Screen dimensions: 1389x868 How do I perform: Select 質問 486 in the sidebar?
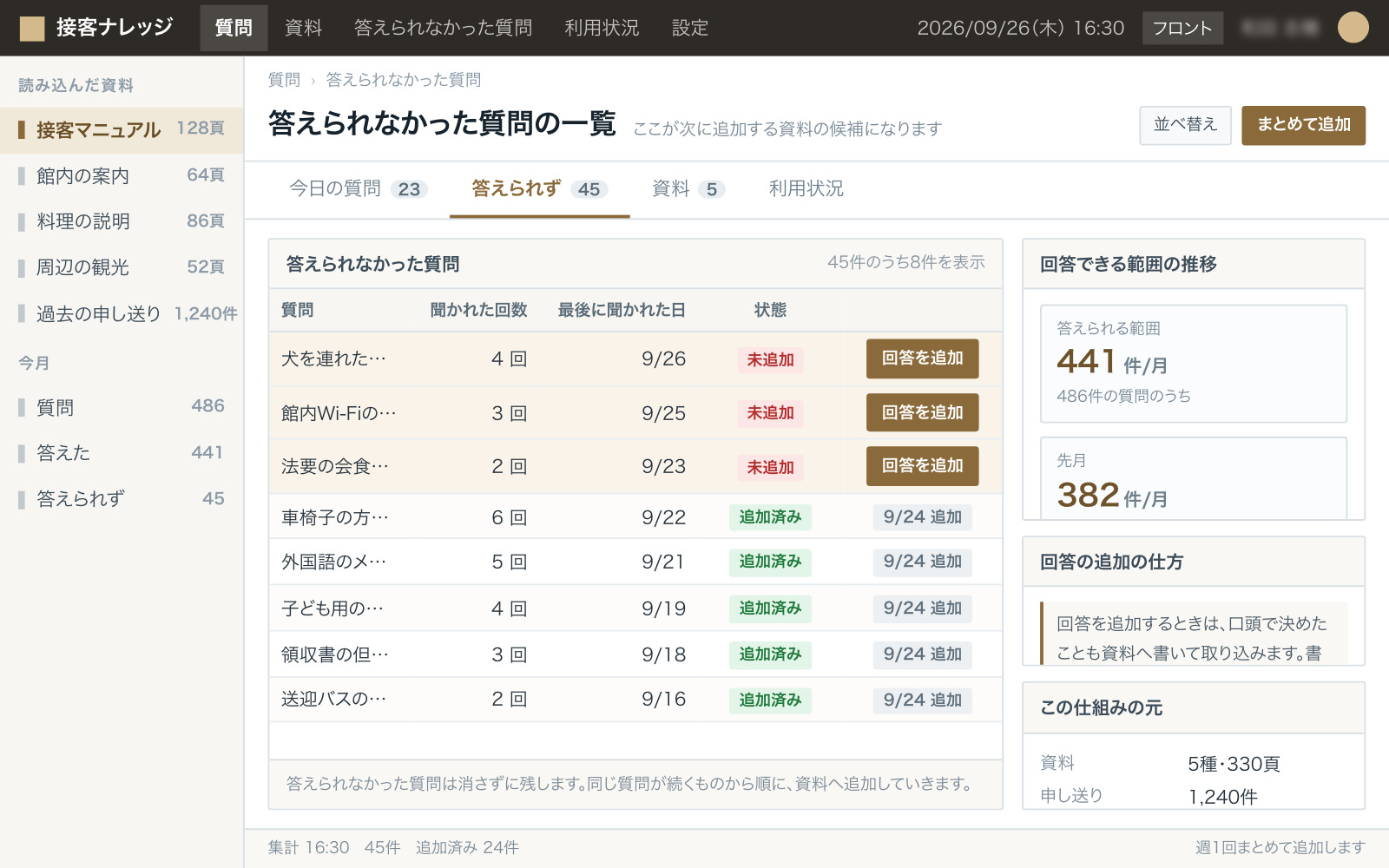122,407
